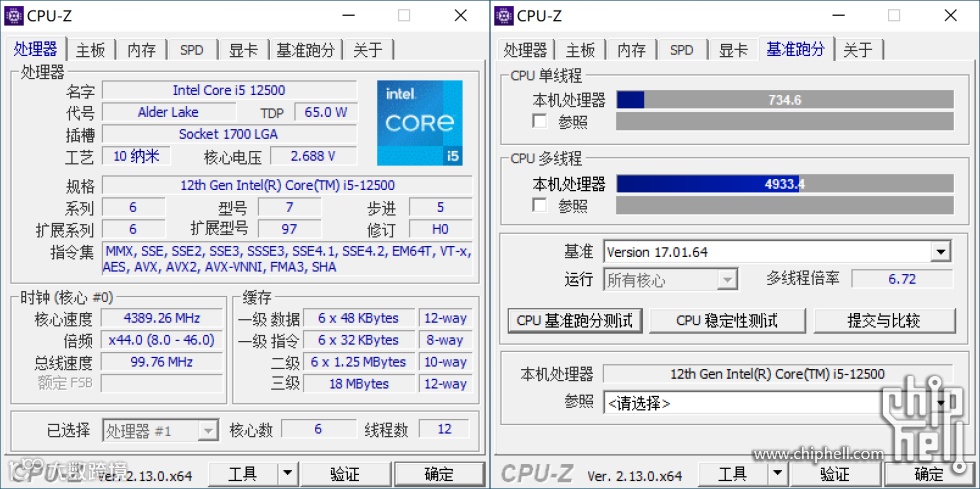Screen dimensions: 980x489
Task: Start the CPU 稳定性测试 button
Action: (727, 321)
